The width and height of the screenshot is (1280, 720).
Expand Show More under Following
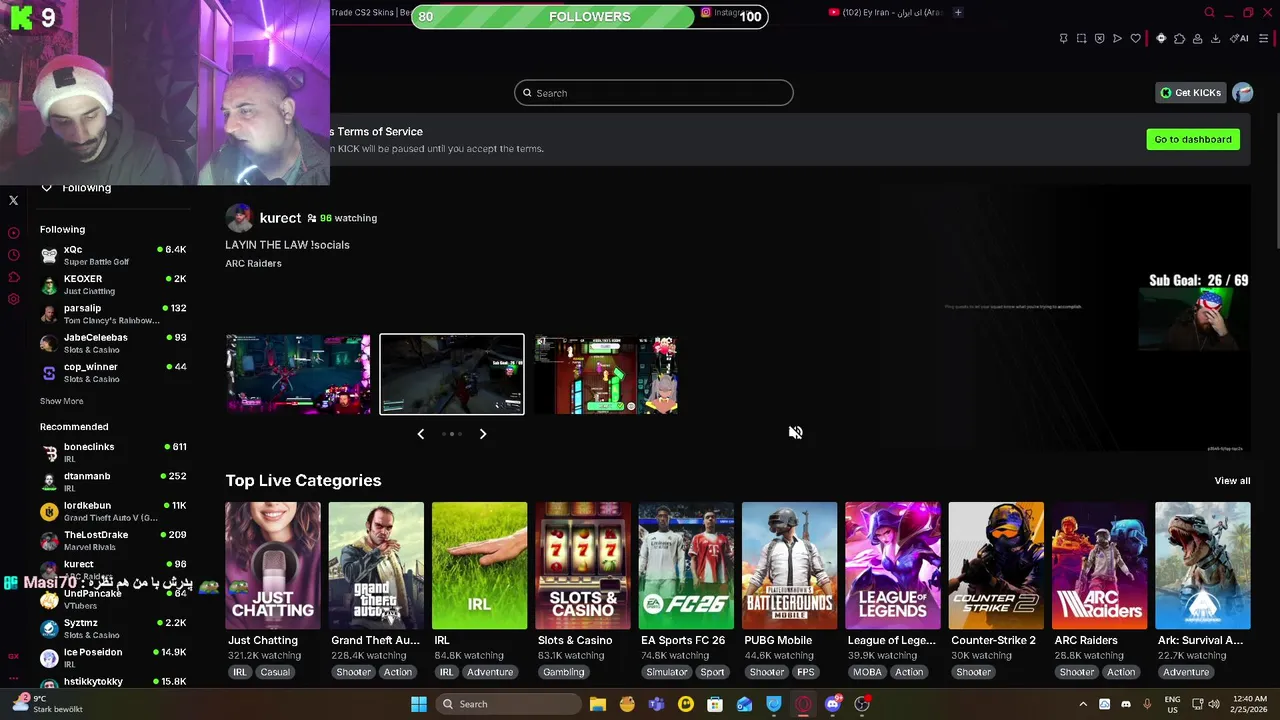(62, 401)
